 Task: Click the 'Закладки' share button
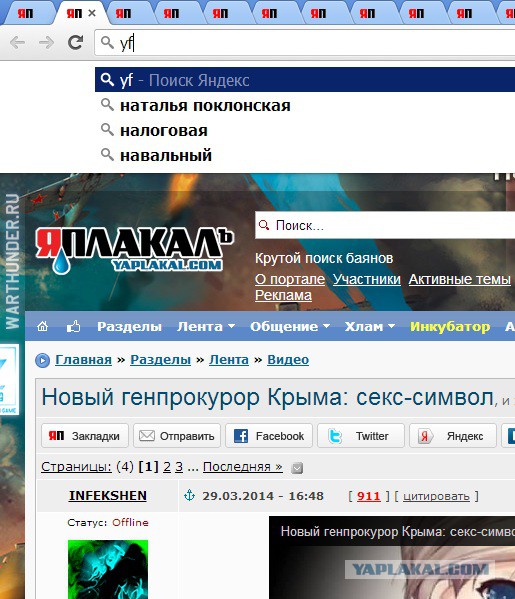point(85,436)
